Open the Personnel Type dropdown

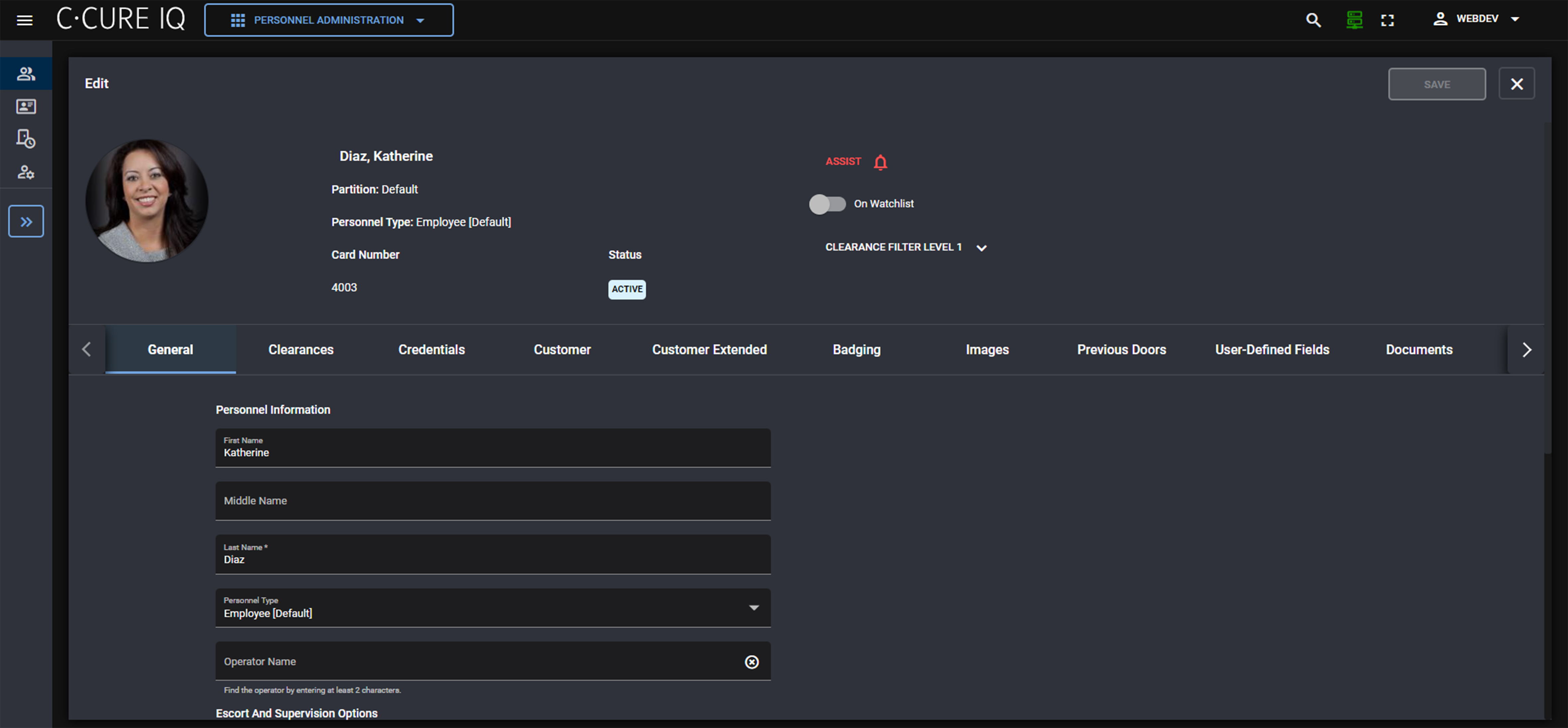coord(493,607)
